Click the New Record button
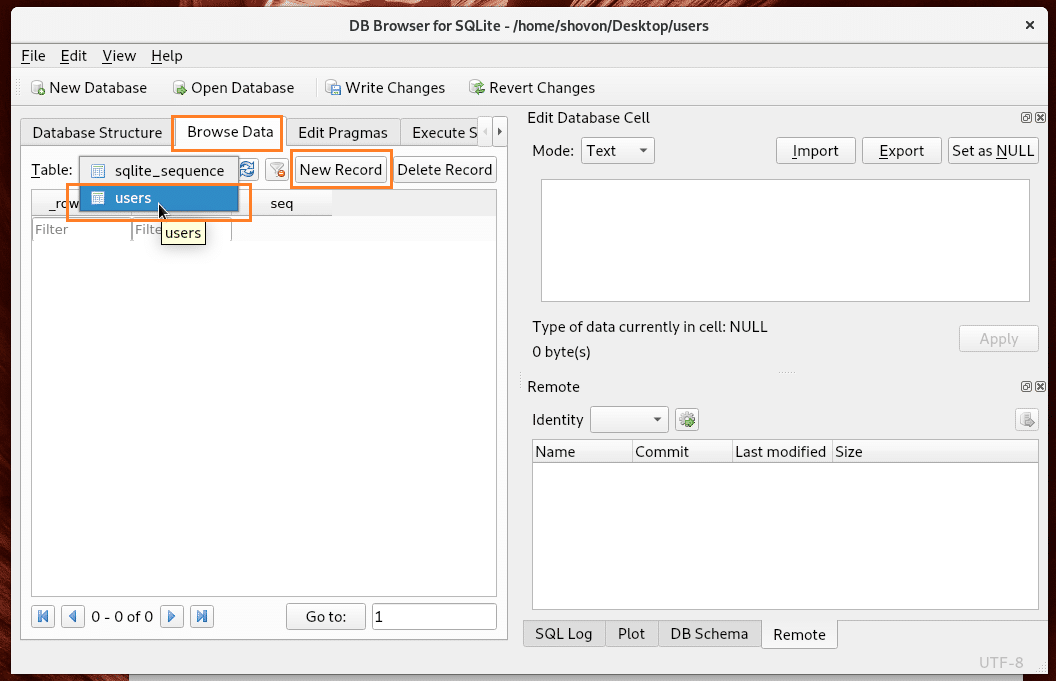 coord(341,169)
